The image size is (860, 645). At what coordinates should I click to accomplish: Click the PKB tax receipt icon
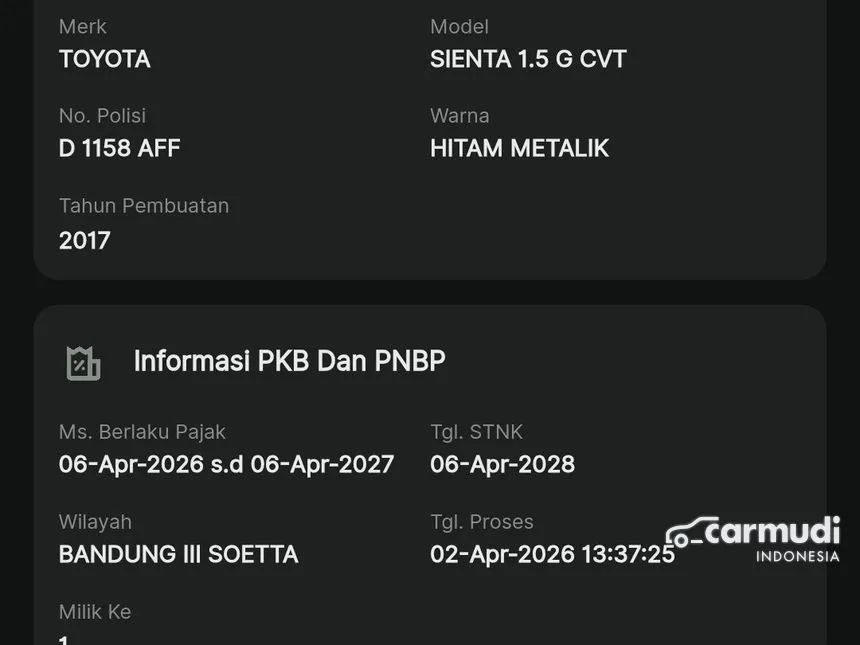[83, 362]
